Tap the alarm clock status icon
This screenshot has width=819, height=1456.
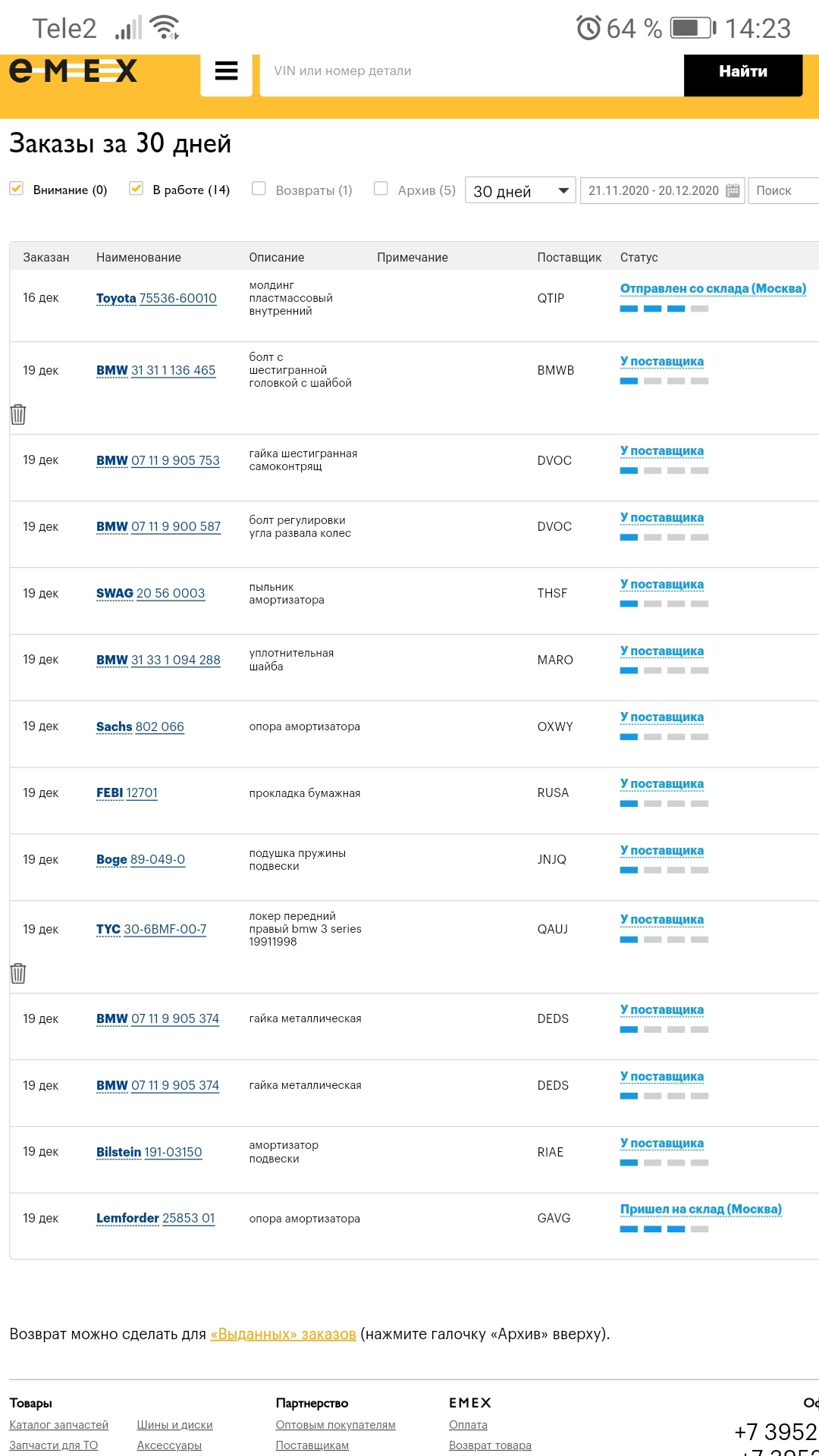[x=588, y=29]
